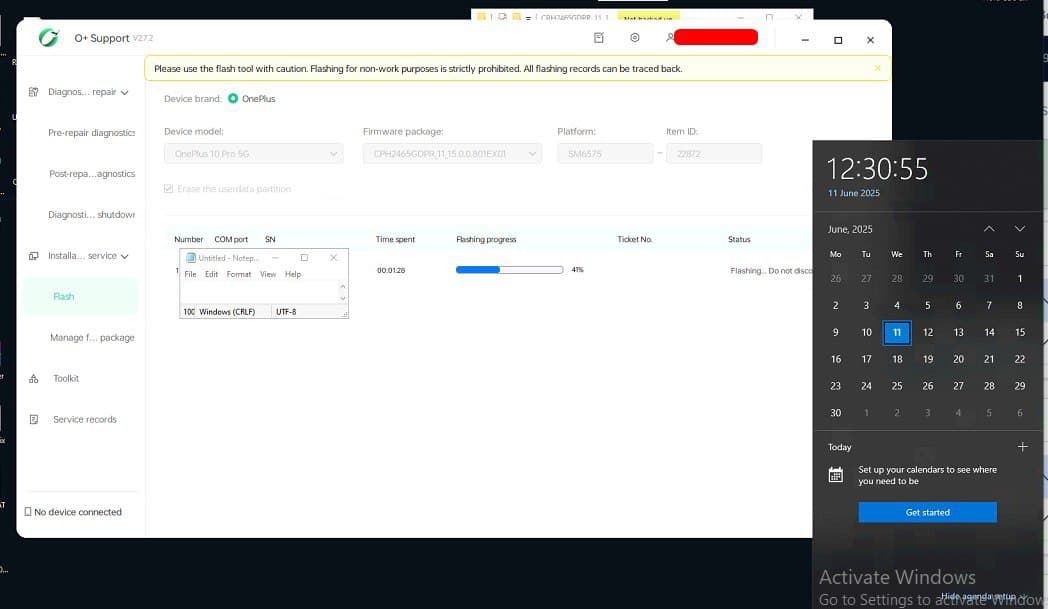Click the Toolkit sidebar icon
The height and width of the screenshot is (609, 1048).
pos(34,379)
